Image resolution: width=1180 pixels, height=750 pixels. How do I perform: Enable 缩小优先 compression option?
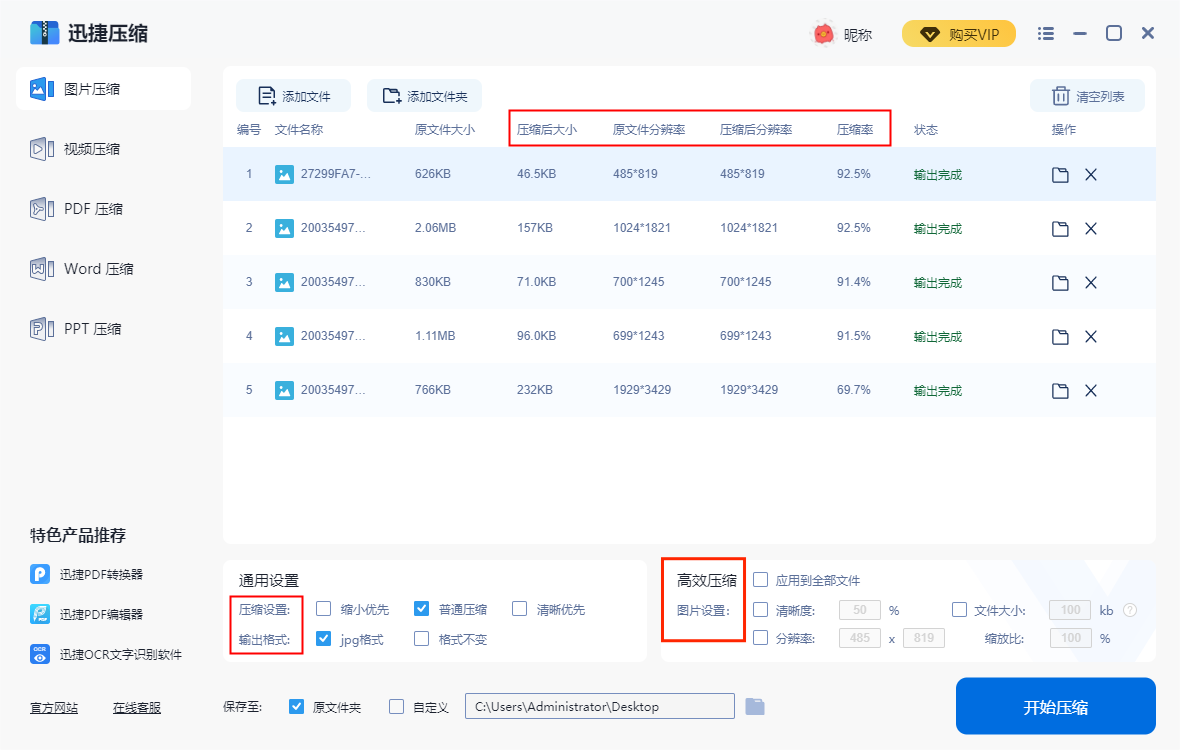pos(324,609)
